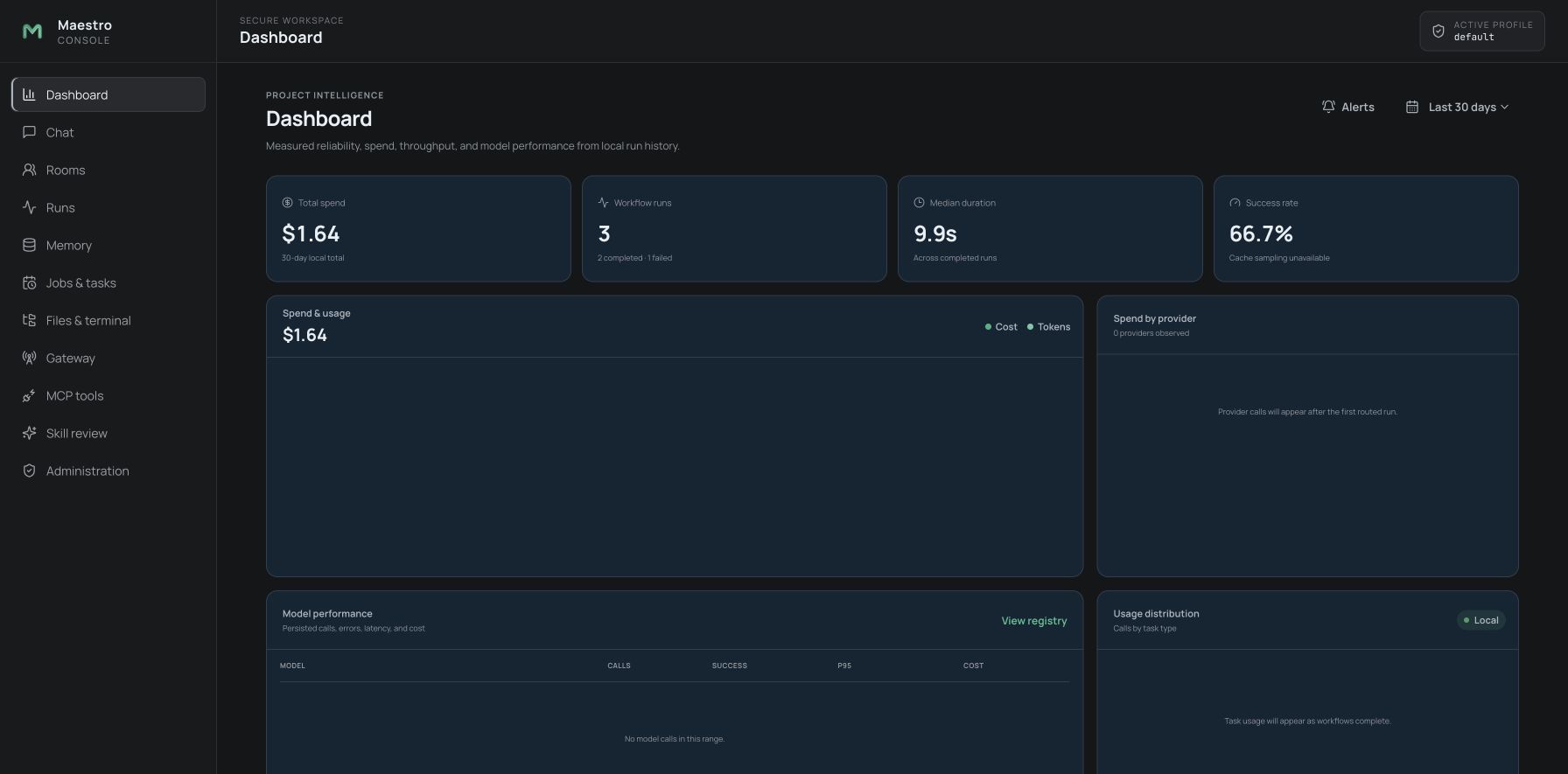Click the P95 column header
Screen dimensions: 1568x774
pos(844,666)
